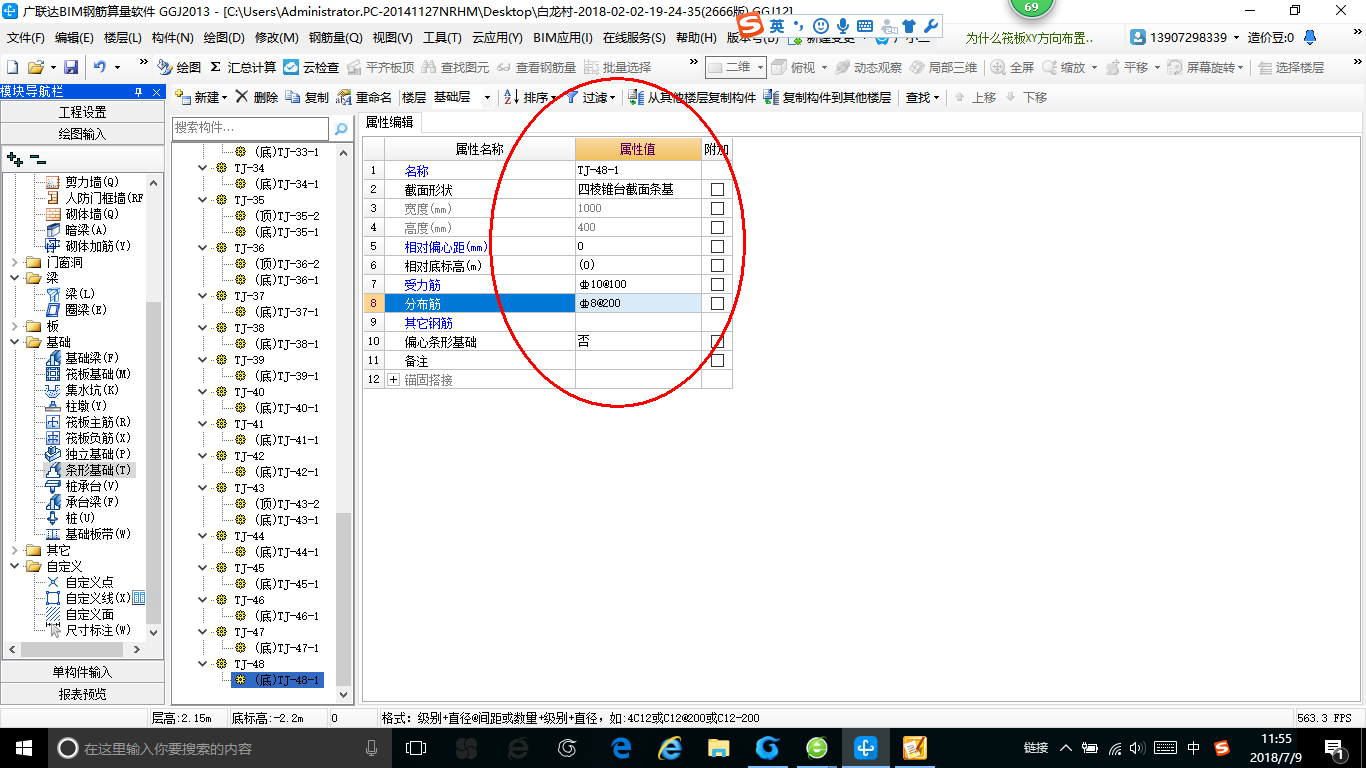Screen dimensions: 1366x768
Task: Toggle the 附加 checkbox for 相对底标高
Action: (717, 265)
